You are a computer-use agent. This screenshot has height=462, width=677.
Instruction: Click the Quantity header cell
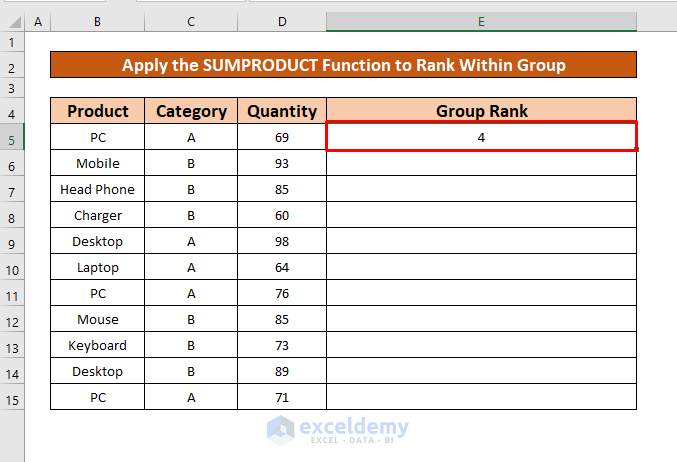click(282, 111)
